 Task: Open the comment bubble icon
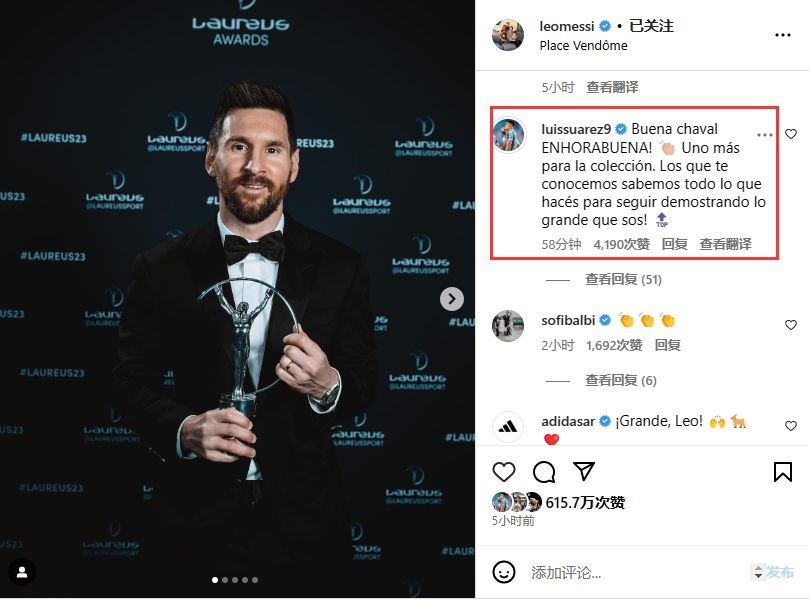pos(544,472)
